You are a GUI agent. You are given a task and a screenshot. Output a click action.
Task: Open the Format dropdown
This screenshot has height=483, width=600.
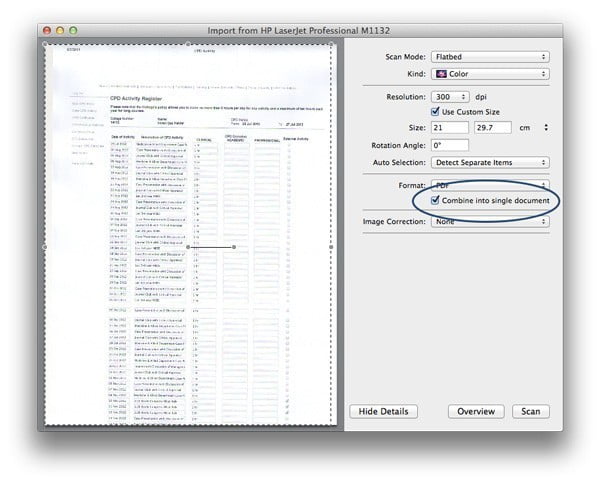click(x=490, y=185)
